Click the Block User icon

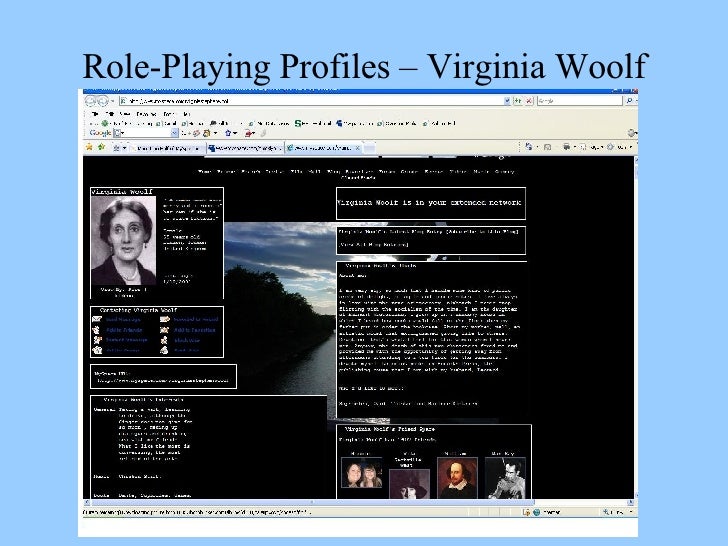click(x=166, y=340)
